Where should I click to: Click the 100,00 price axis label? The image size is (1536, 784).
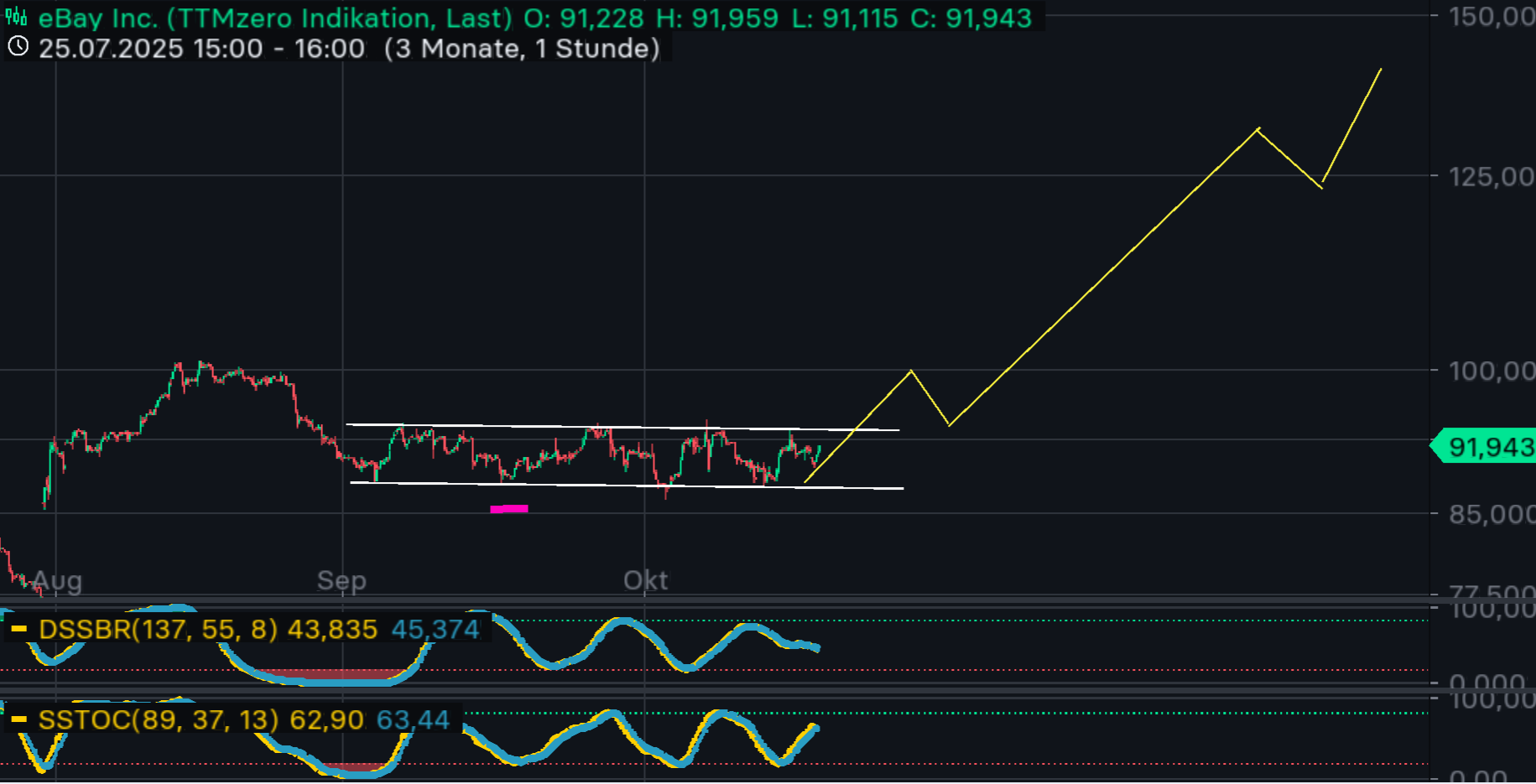[1491, 371]
